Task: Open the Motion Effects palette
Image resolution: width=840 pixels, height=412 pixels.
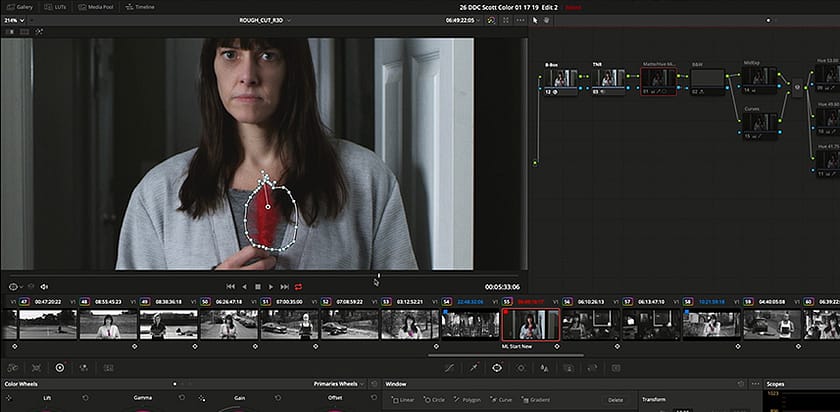Action: [x=109, y=368]
